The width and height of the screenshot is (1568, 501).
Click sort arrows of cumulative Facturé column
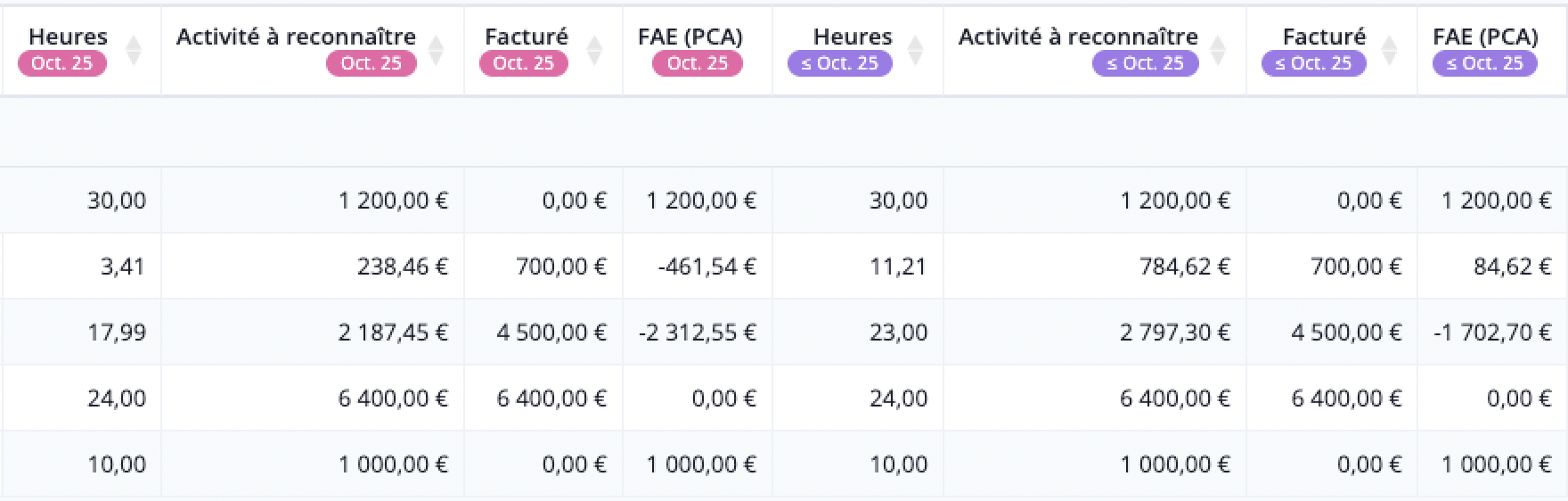pyautogui.click(x=1389, y=51)
